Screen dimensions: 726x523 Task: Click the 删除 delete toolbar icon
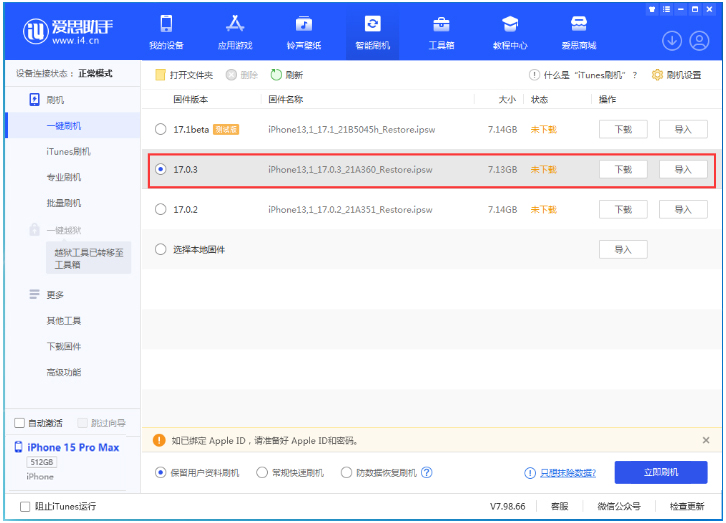click(x=231, y=75)
